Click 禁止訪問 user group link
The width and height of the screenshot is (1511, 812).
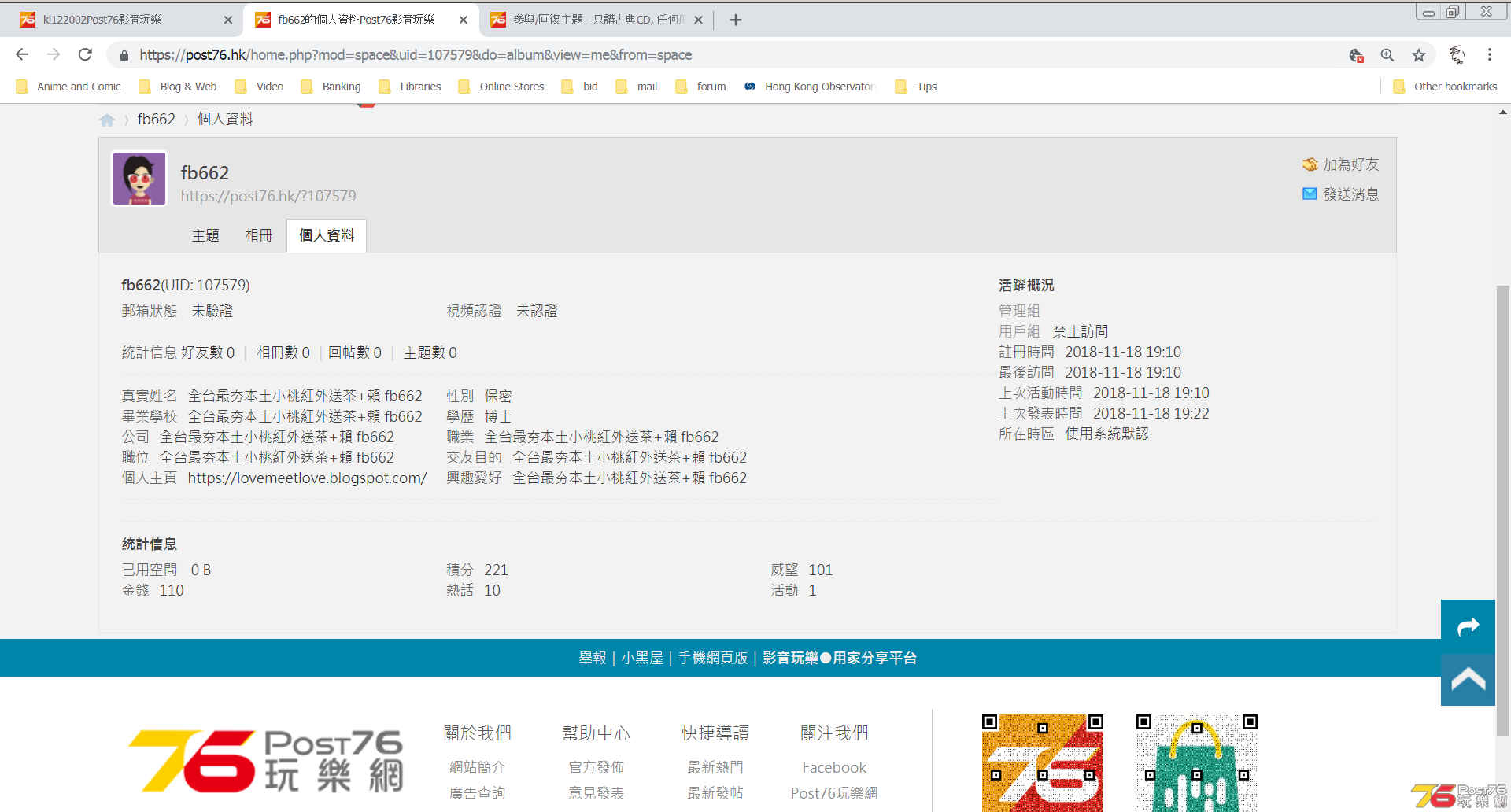coord(1080,331)
